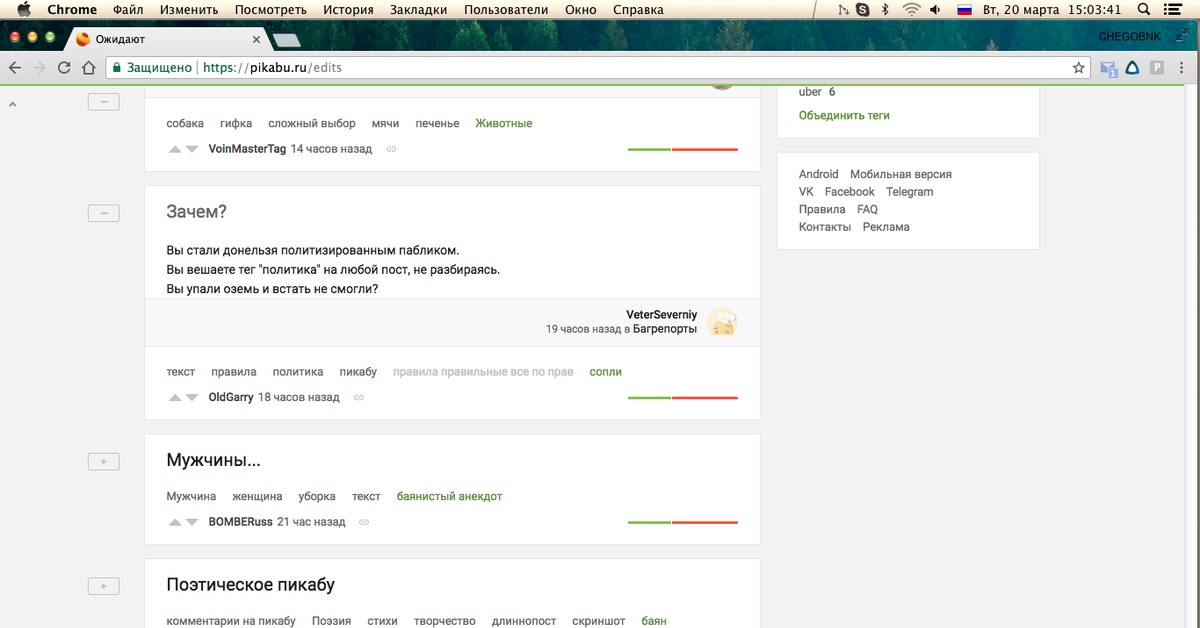Expand the "Поэтическое пикабу" post
This screenshot has width=1200, height=628.
(103, 586)
